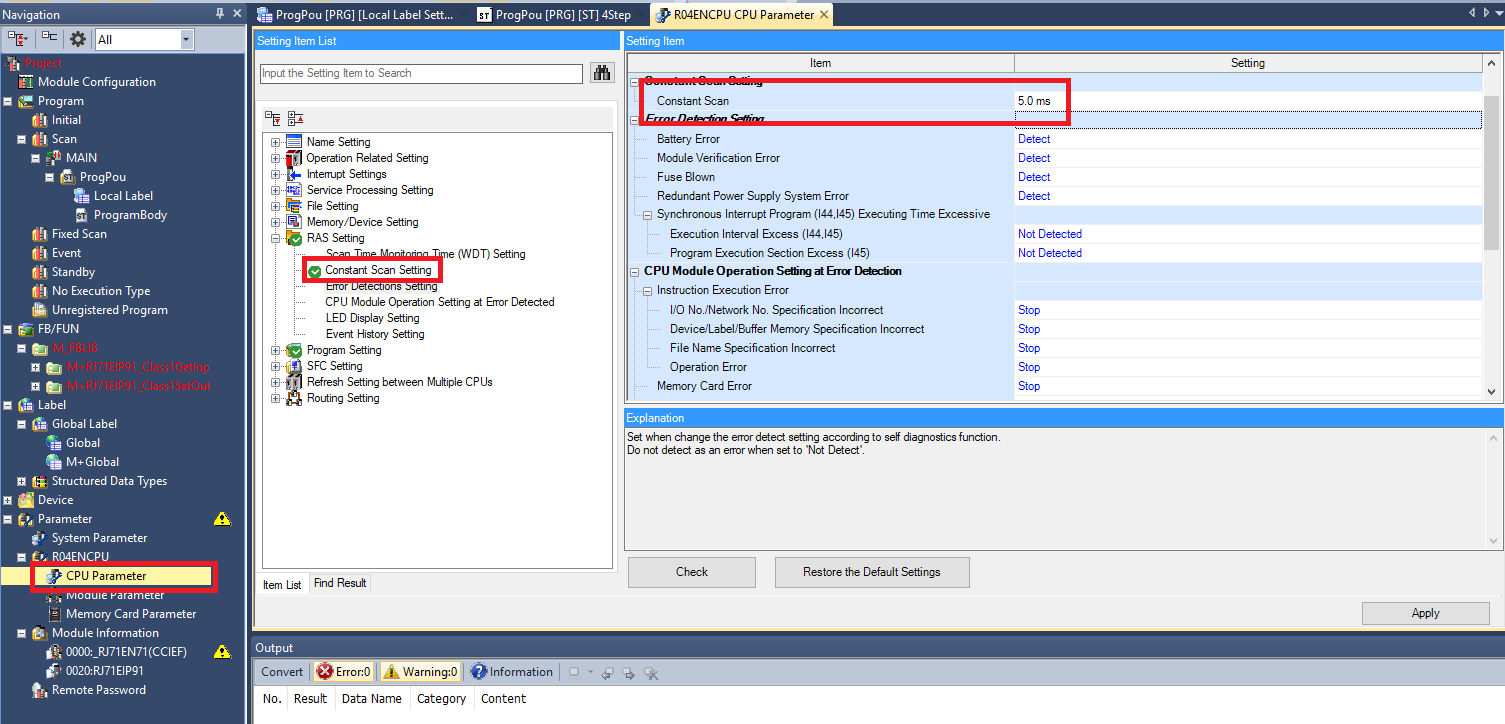
Task: Click Restore the Default Settings button
Action: pos(871,572)
